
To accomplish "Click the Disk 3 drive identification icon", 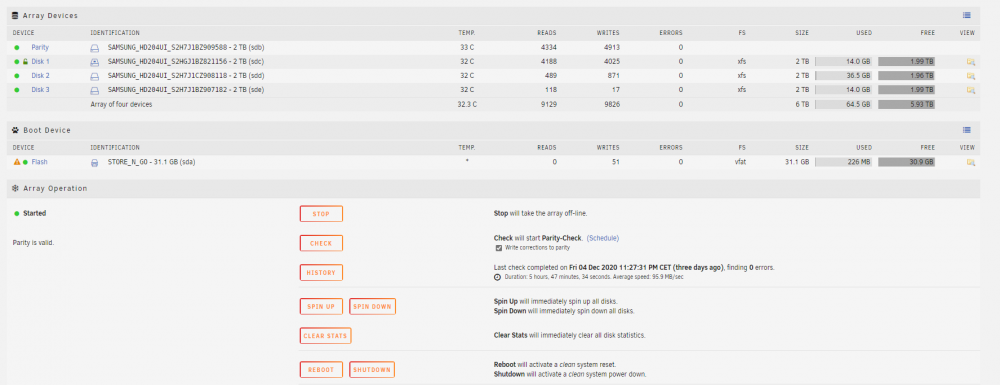I will point(94,90).
